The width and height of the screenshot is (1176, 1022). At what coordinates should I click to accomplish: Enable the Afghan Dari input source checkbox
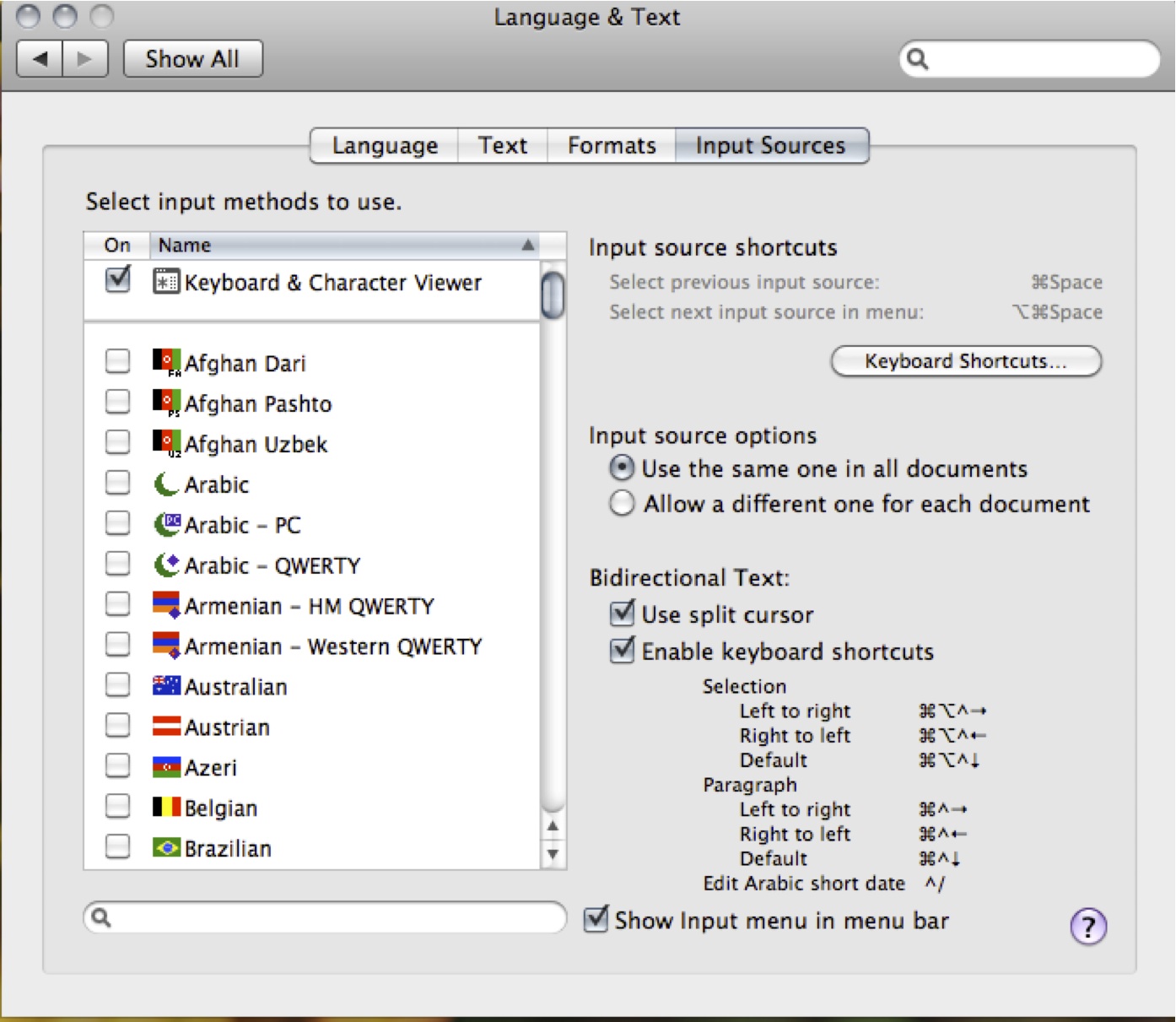tap(118, 361)
